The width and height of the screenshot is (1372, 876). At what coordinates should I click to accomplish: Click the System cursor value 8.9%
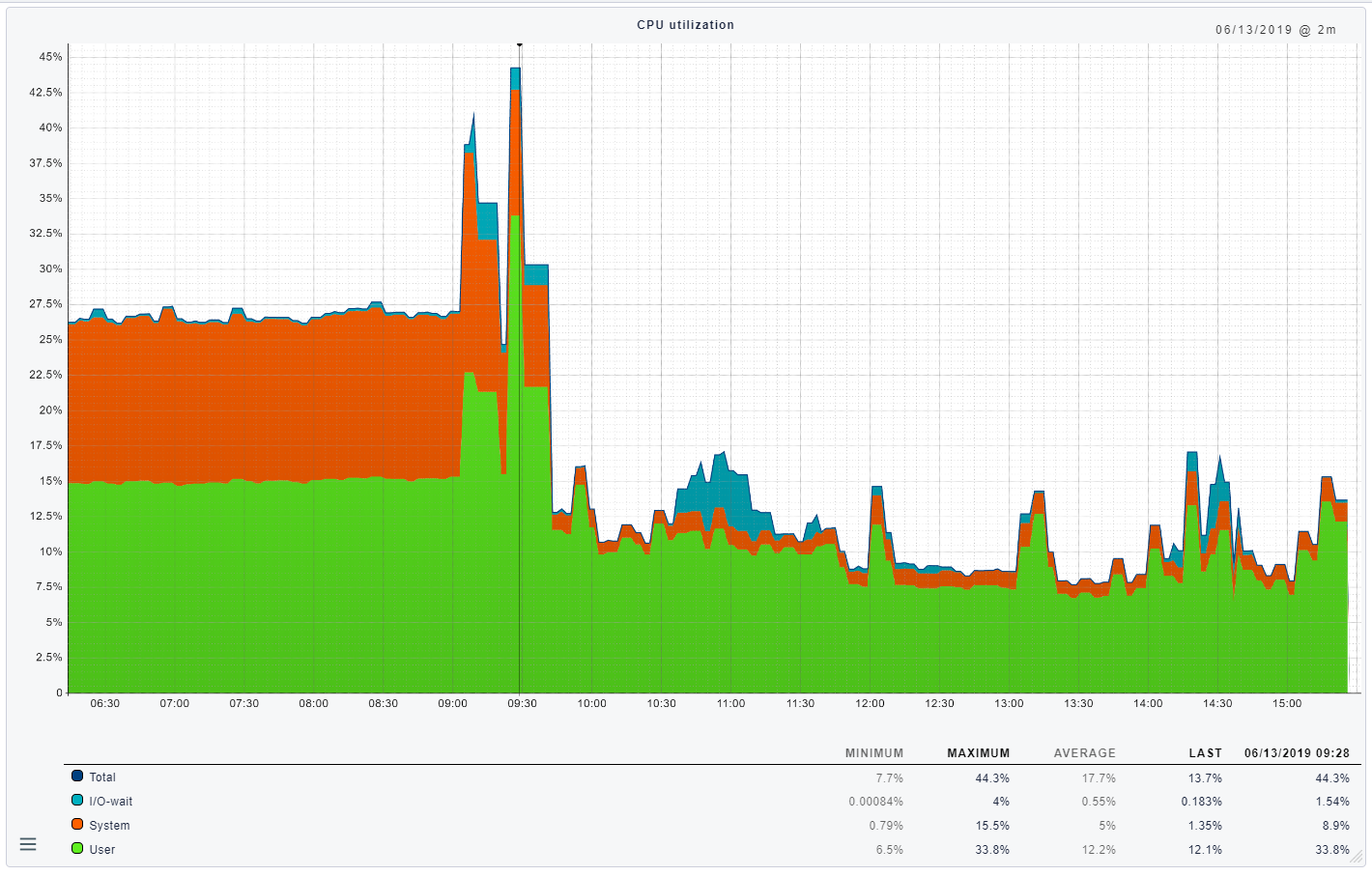click(1336, 827)
